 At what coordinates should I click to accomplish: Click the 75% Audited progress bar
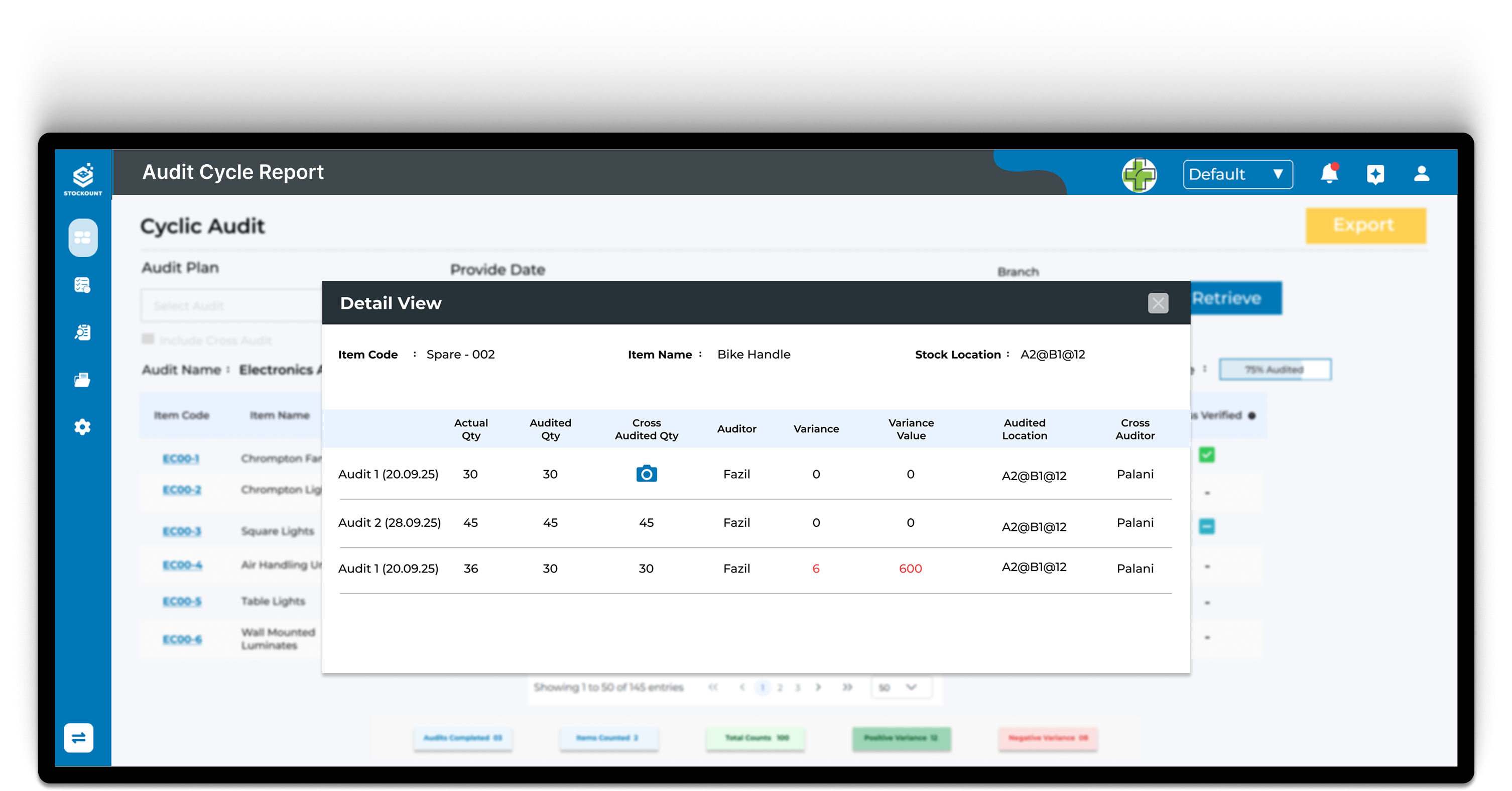coord(1275,369)
